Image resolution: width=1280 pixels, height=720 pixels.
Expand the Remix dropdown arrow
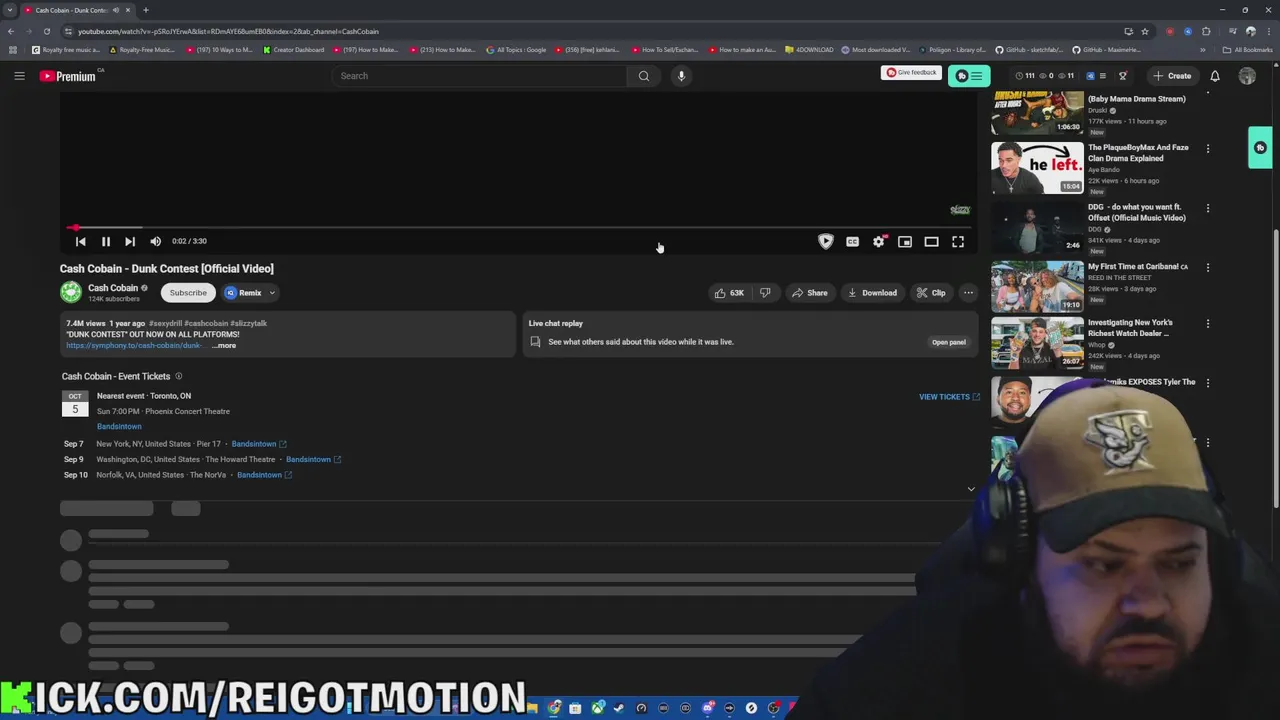pos(272,293)
